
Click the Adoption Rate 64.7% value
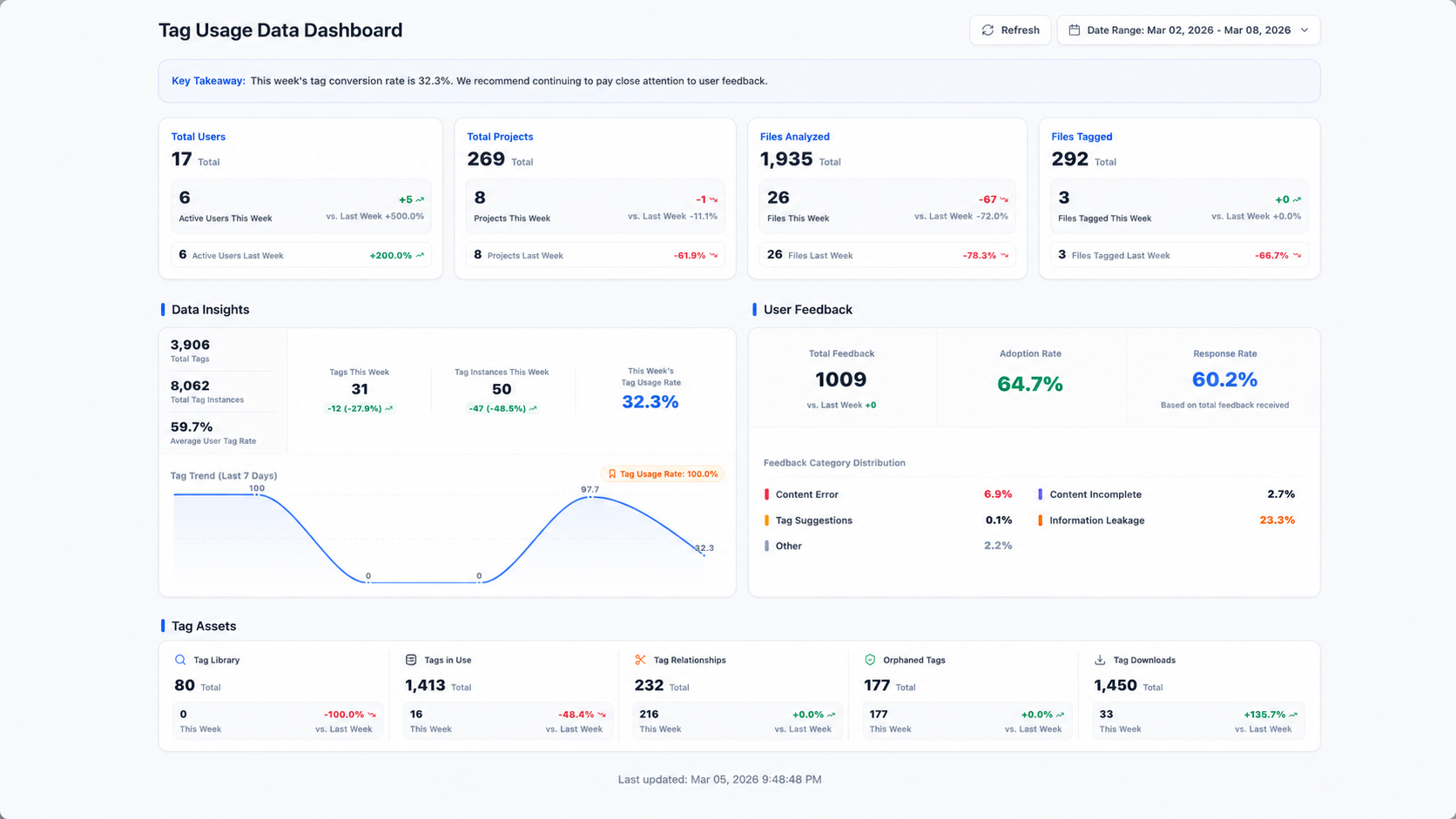click(1030, 384)
